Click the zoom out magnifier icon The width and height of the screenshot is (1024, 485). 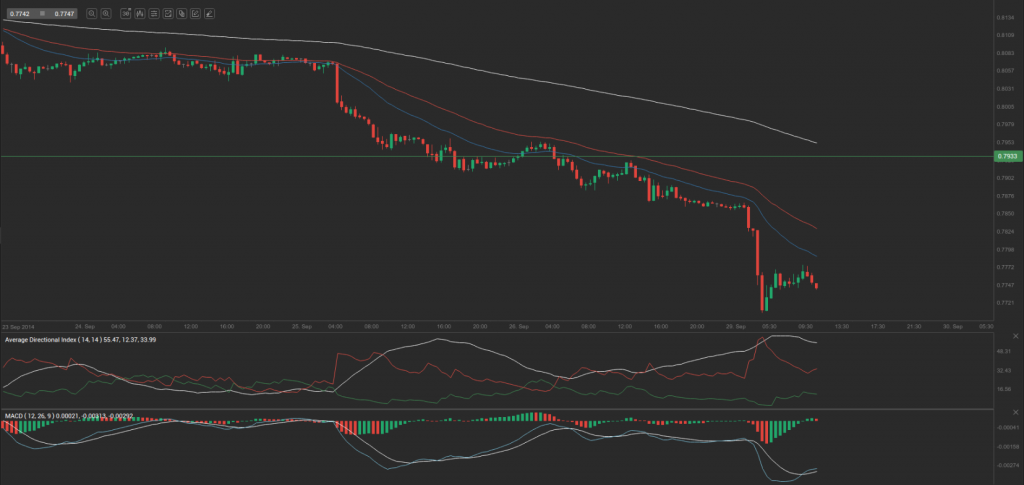coord(91,13)
